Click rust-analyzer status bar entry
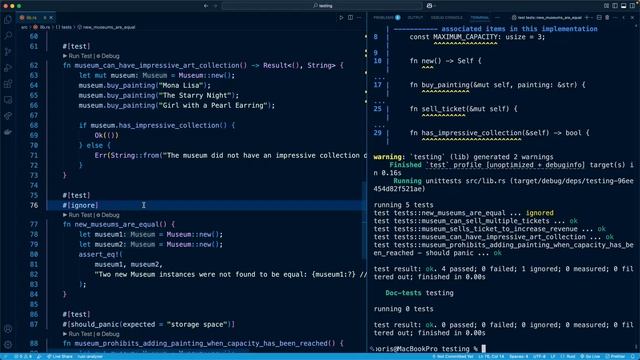 [90, 356]
